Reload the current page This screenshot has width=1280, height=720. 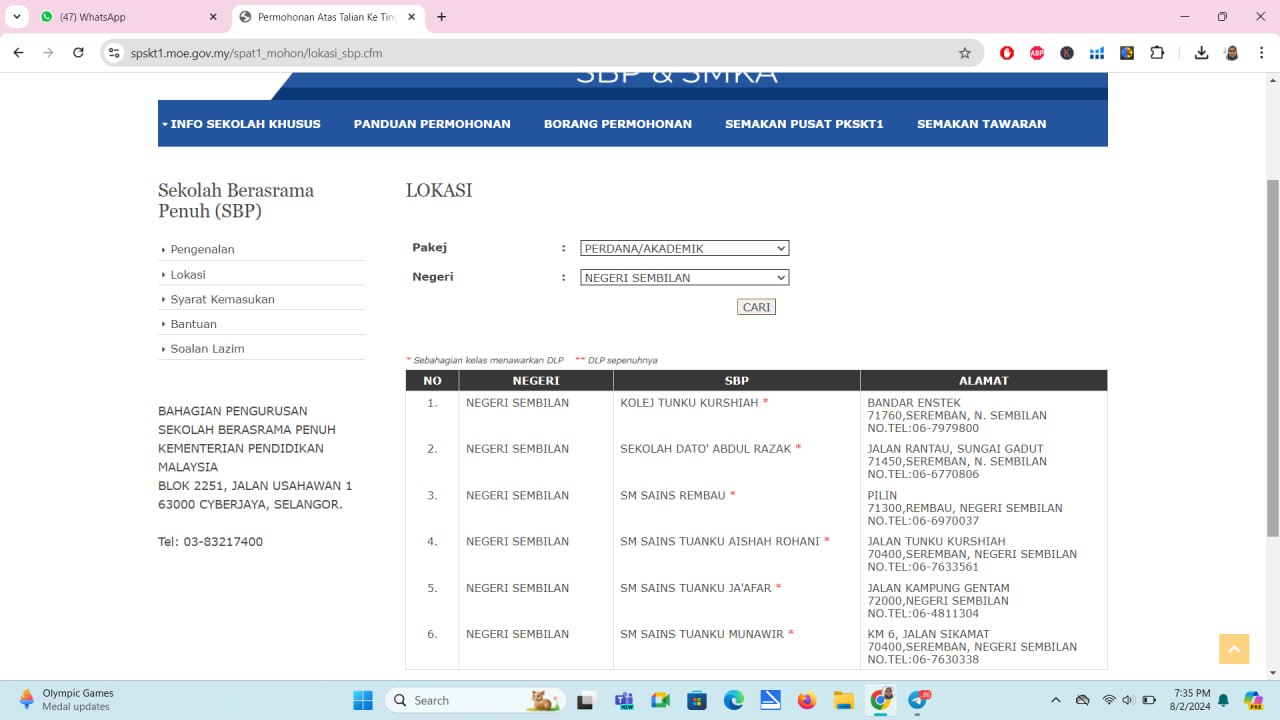coord(78,53)
